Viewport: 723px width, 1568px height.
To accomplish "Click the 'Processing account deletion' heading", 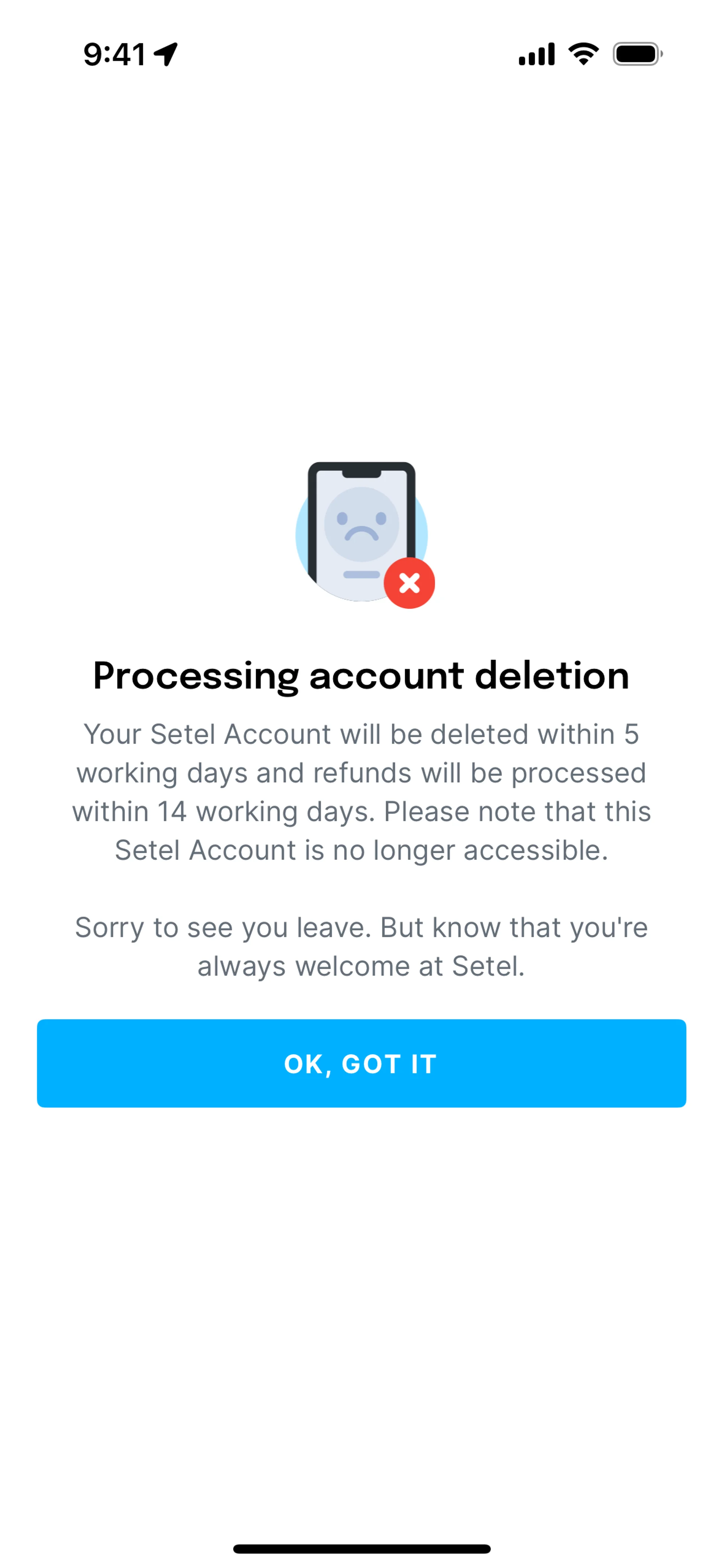I will [x=361, y=675].
